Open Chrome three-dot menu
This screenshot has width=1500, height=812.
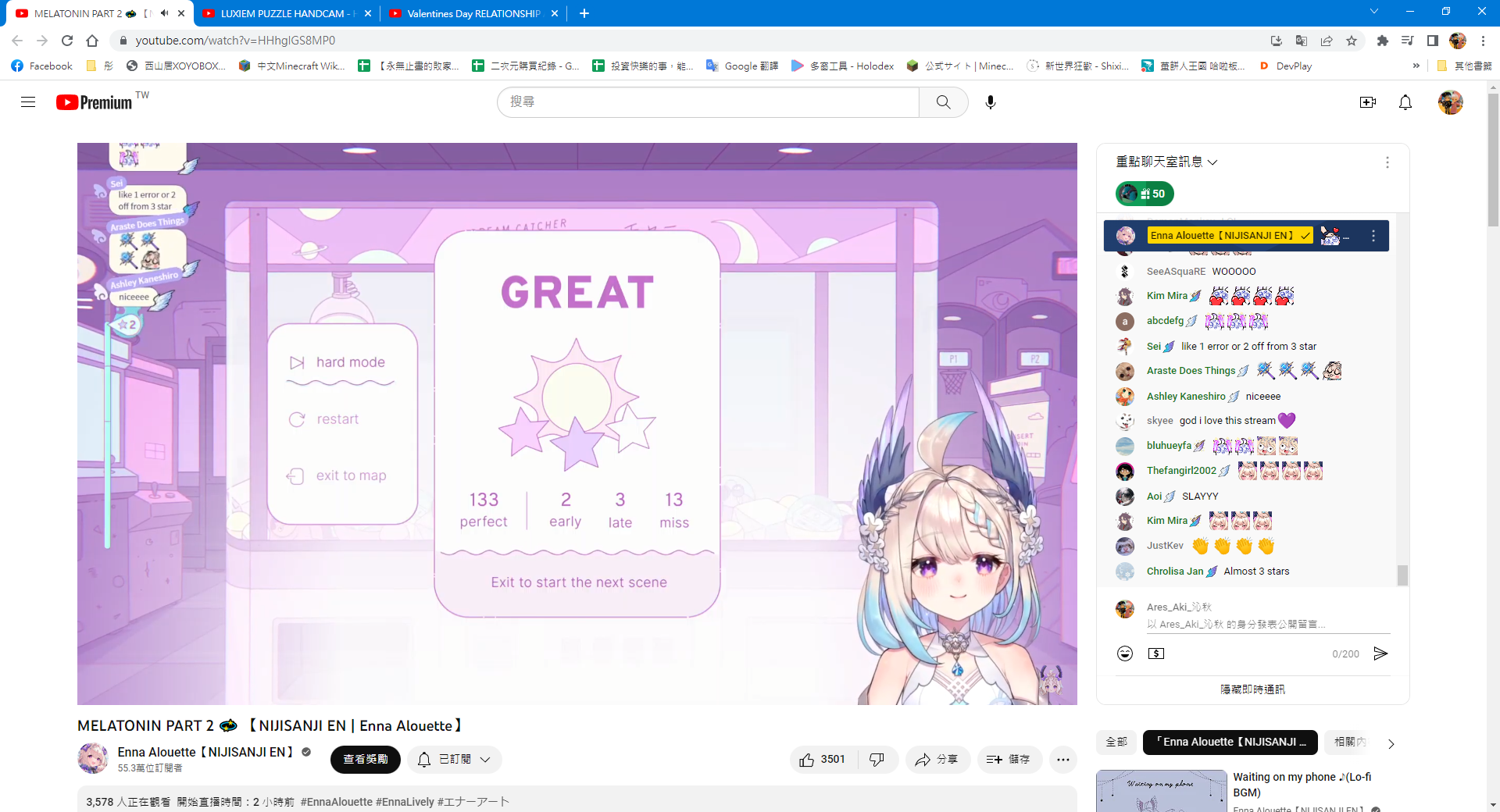1483,41
